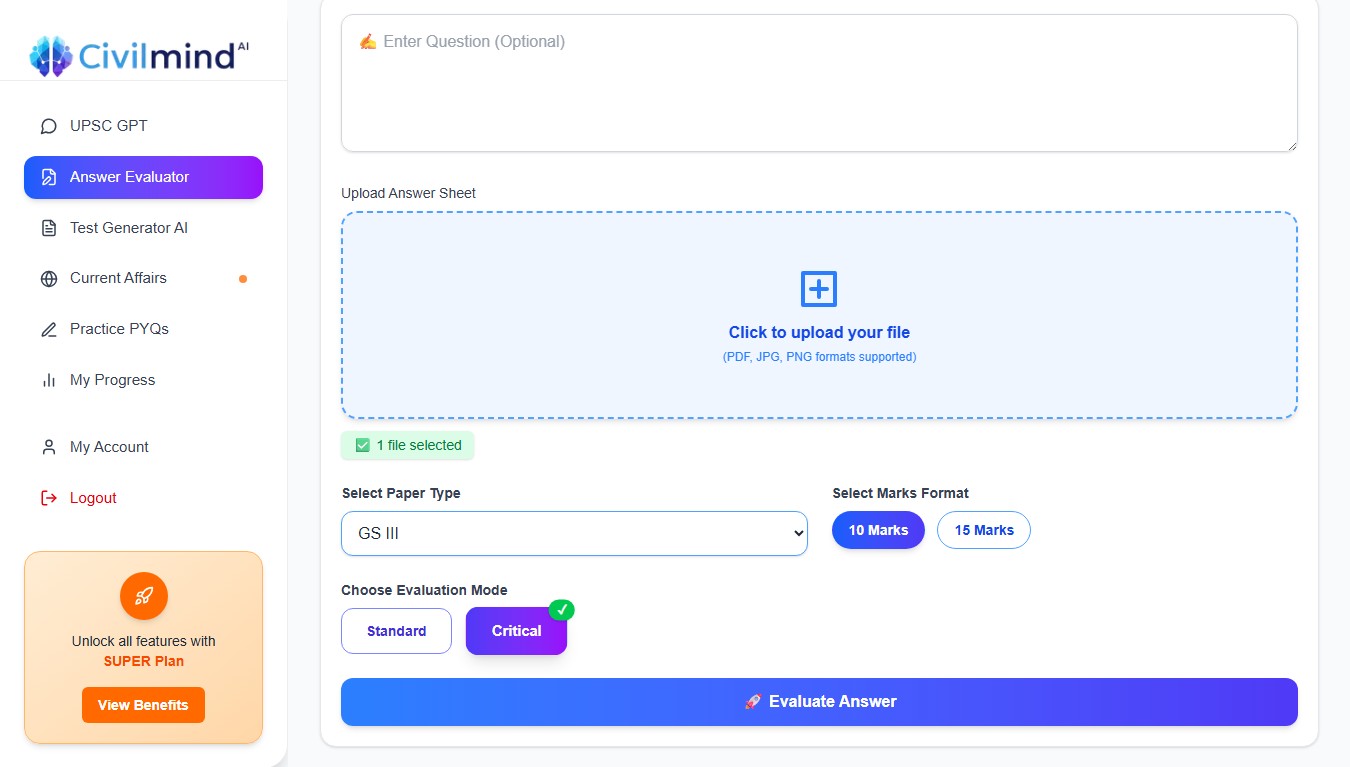The image size is (1350, 767).
Task: Click the Practice PYQs pencil icon
Action: (49, 330)
